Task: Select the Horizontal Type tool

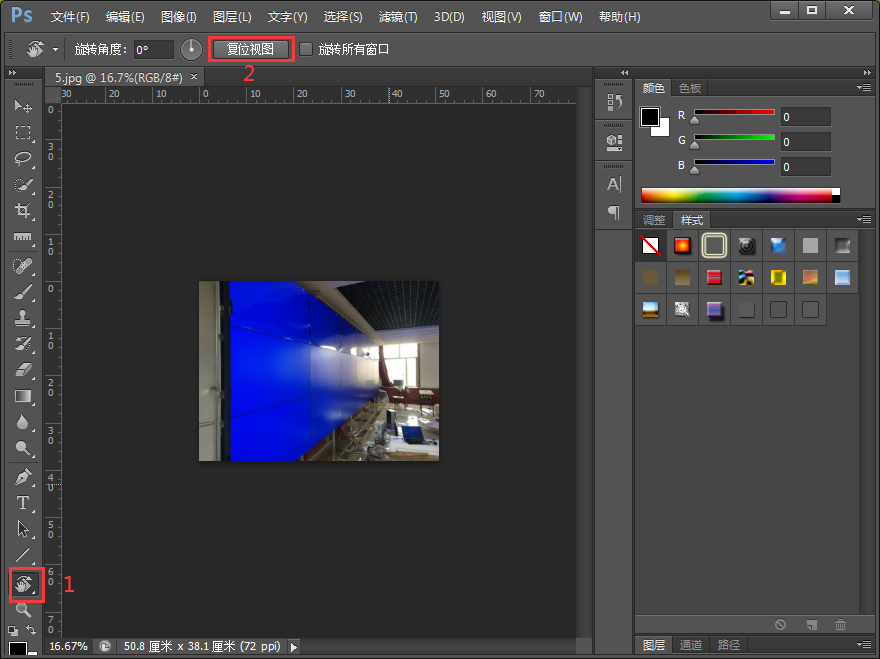Action: point(25,503)
